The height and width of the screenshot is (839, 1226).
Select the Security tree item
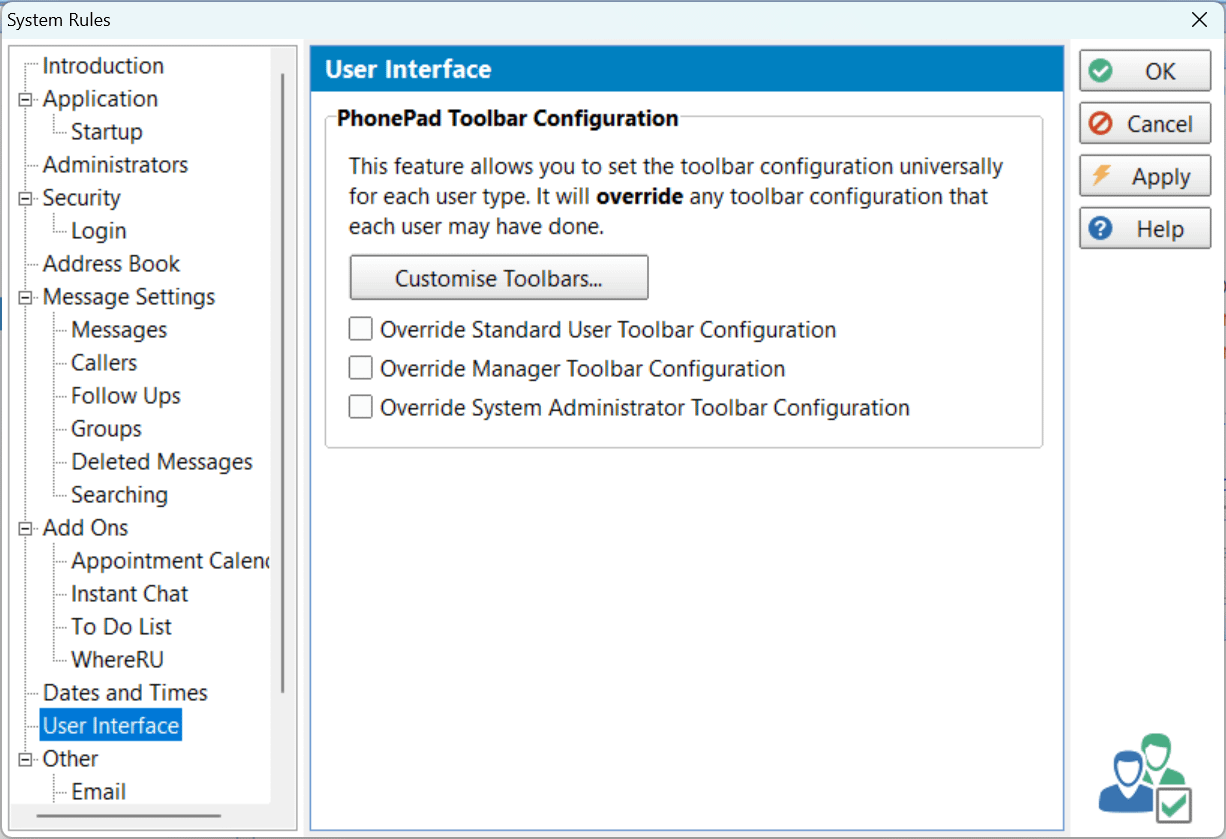pos(81,198)
